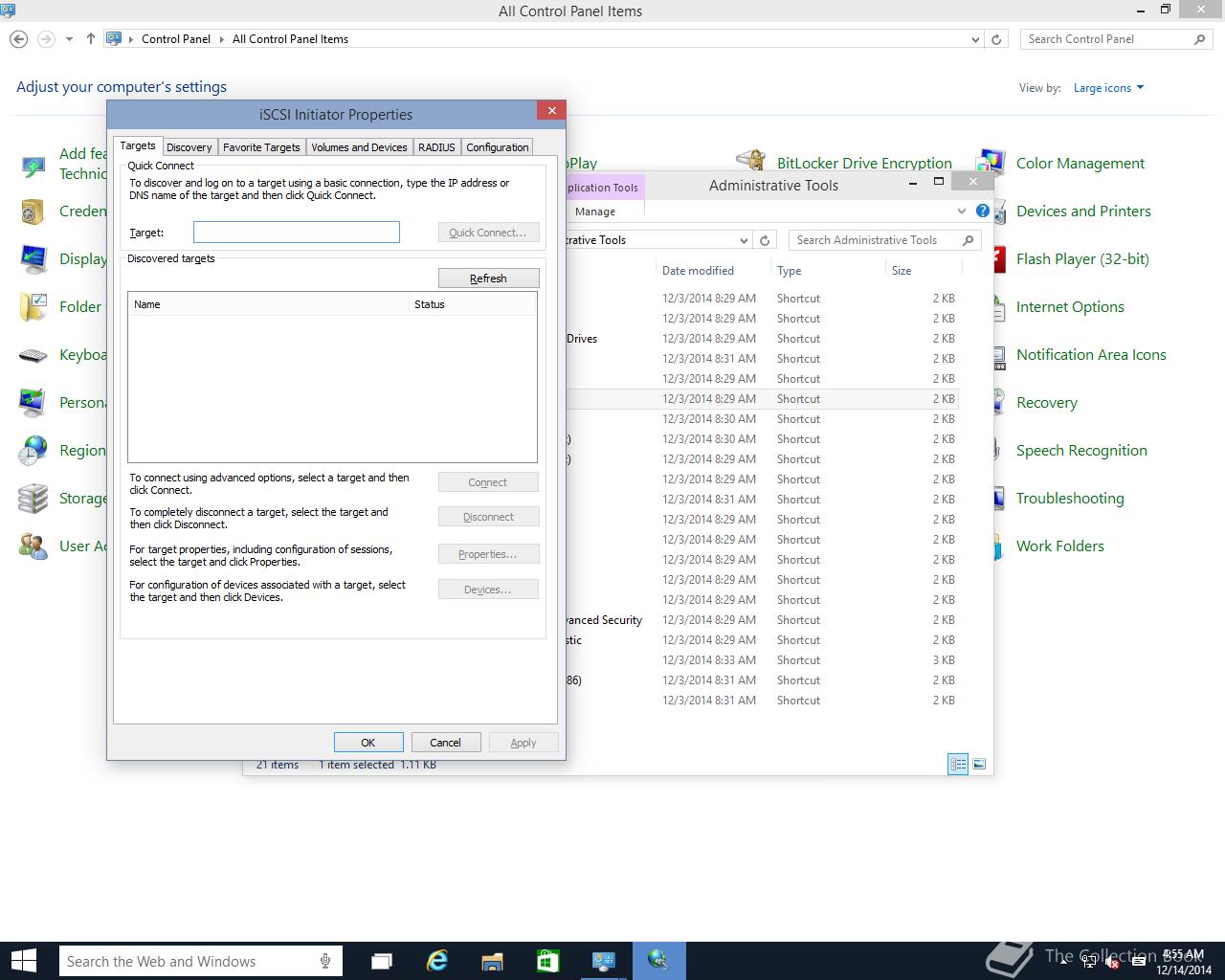This screenshot has width=1225, height=980.
Task: Expand Administrative Tools address dropdown
Action: [x=744, y=240]
